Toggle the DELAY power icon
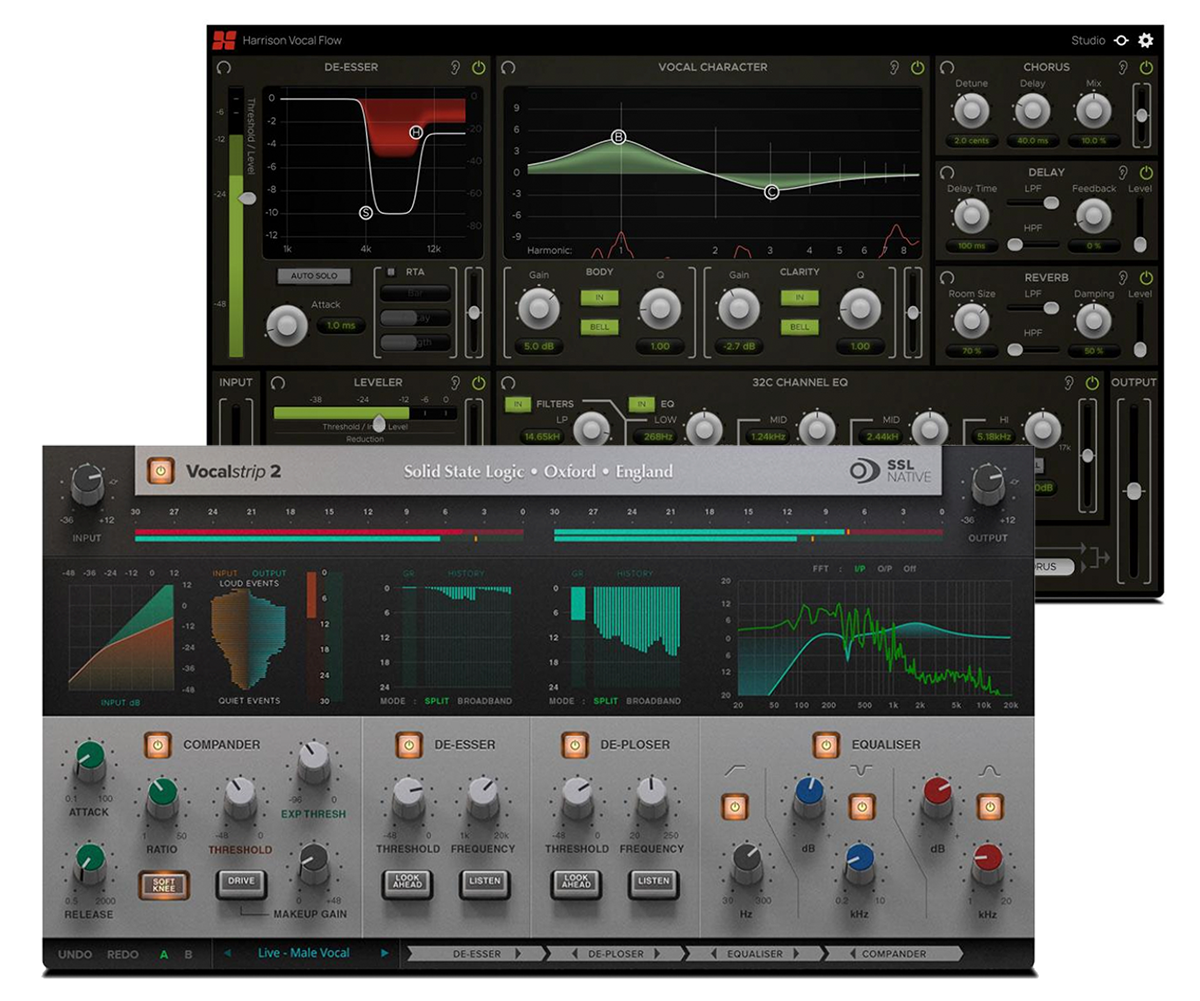Viewport: 1200px width, 1001px height. pos(1146,172)
